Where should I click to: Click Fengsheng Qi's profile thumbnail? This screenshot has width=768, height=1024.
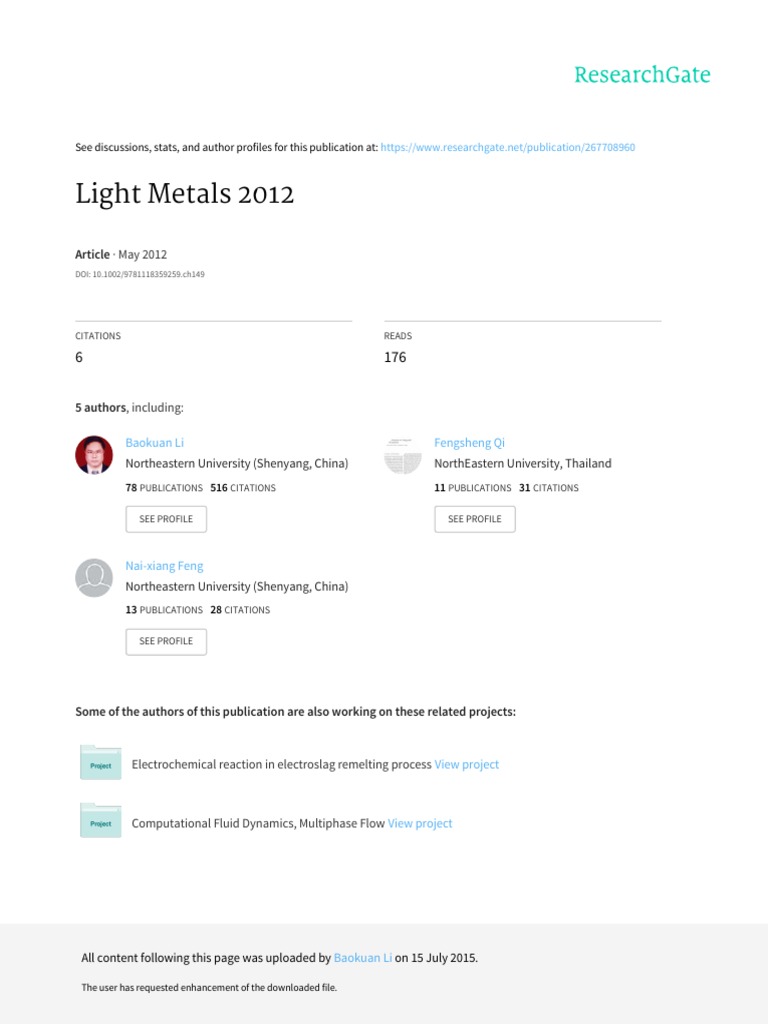click(x=403, y=455)
